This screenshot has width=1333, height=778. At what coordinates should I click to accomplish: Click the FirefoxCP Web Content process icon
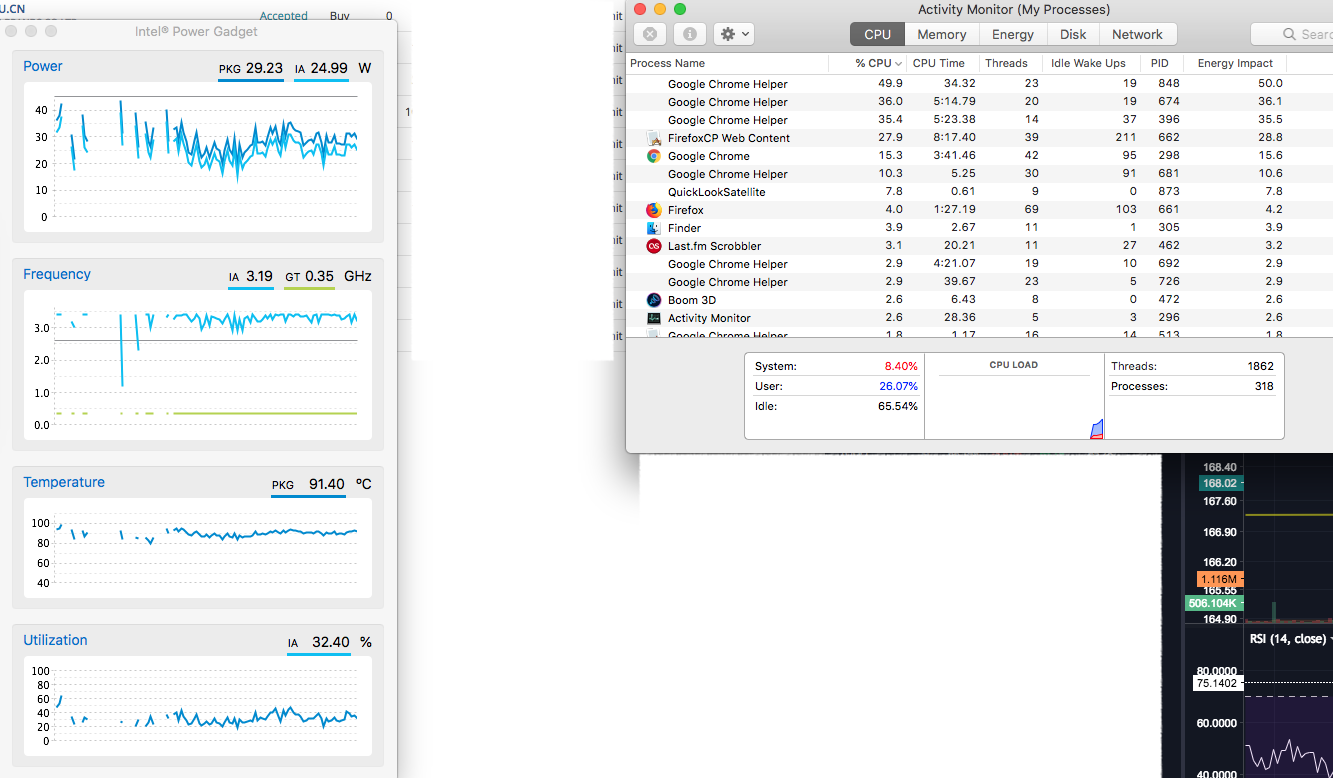point(653,138)
